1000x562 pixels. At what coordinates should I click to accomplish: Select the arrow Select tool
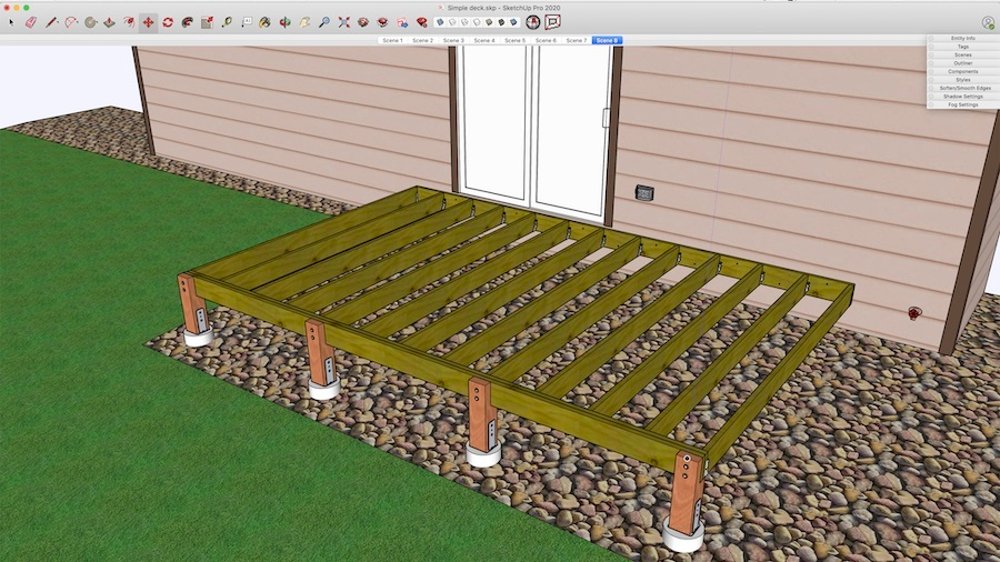pos(11,22)
